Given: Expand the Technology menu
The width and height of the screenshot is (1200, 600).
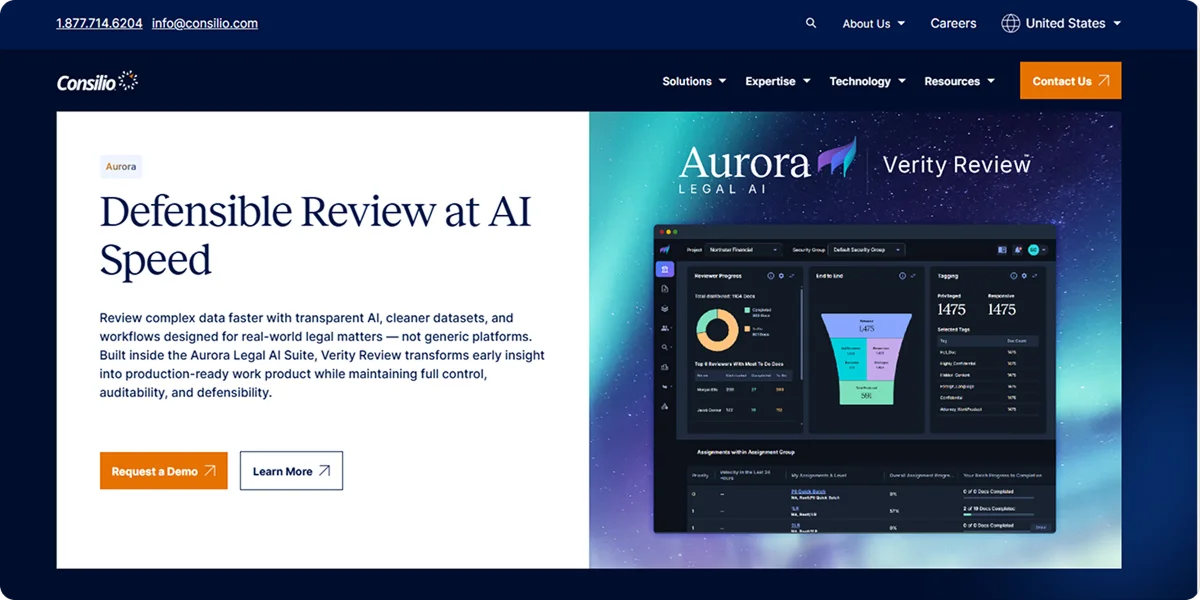Looking at the screenshot, I should (867, 81).
